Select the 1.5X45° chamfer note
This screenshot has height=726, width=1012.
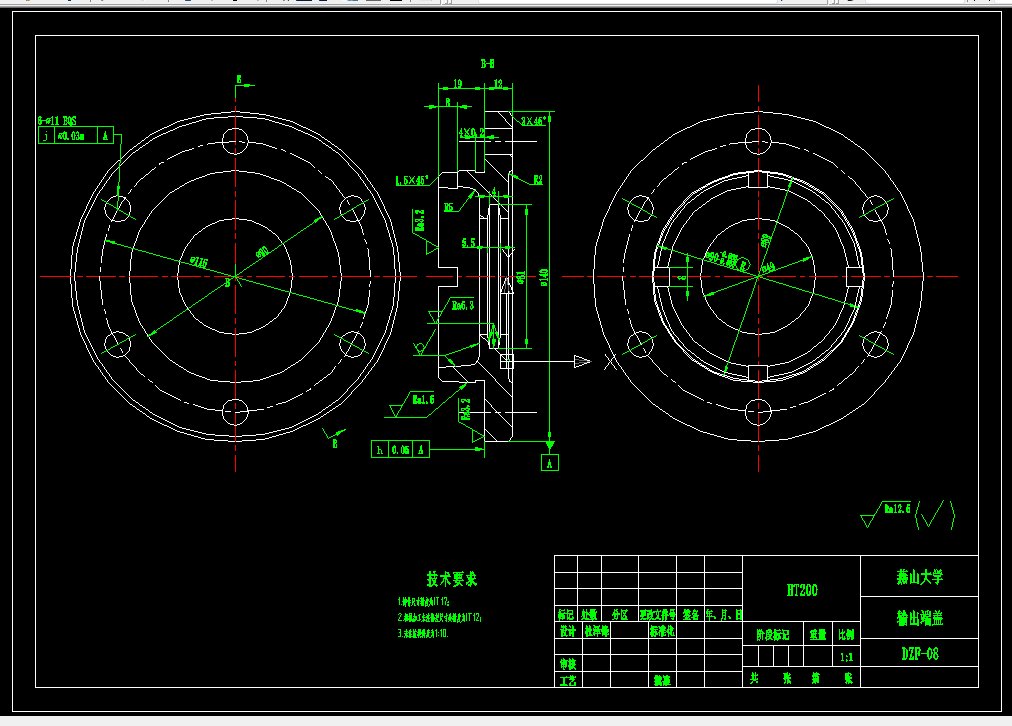coord(412,181)
